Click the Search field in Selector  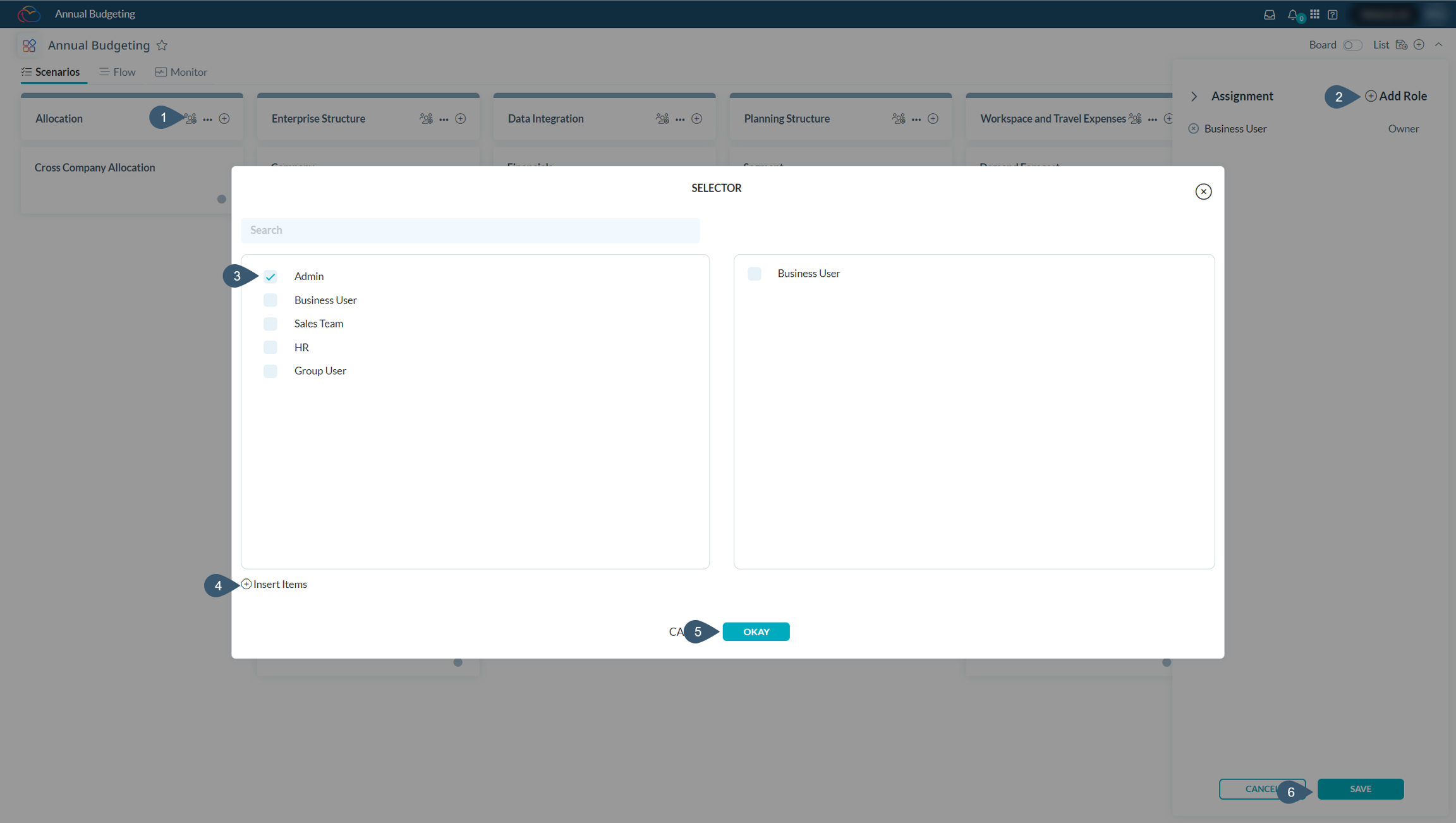(x=470, y=230)
